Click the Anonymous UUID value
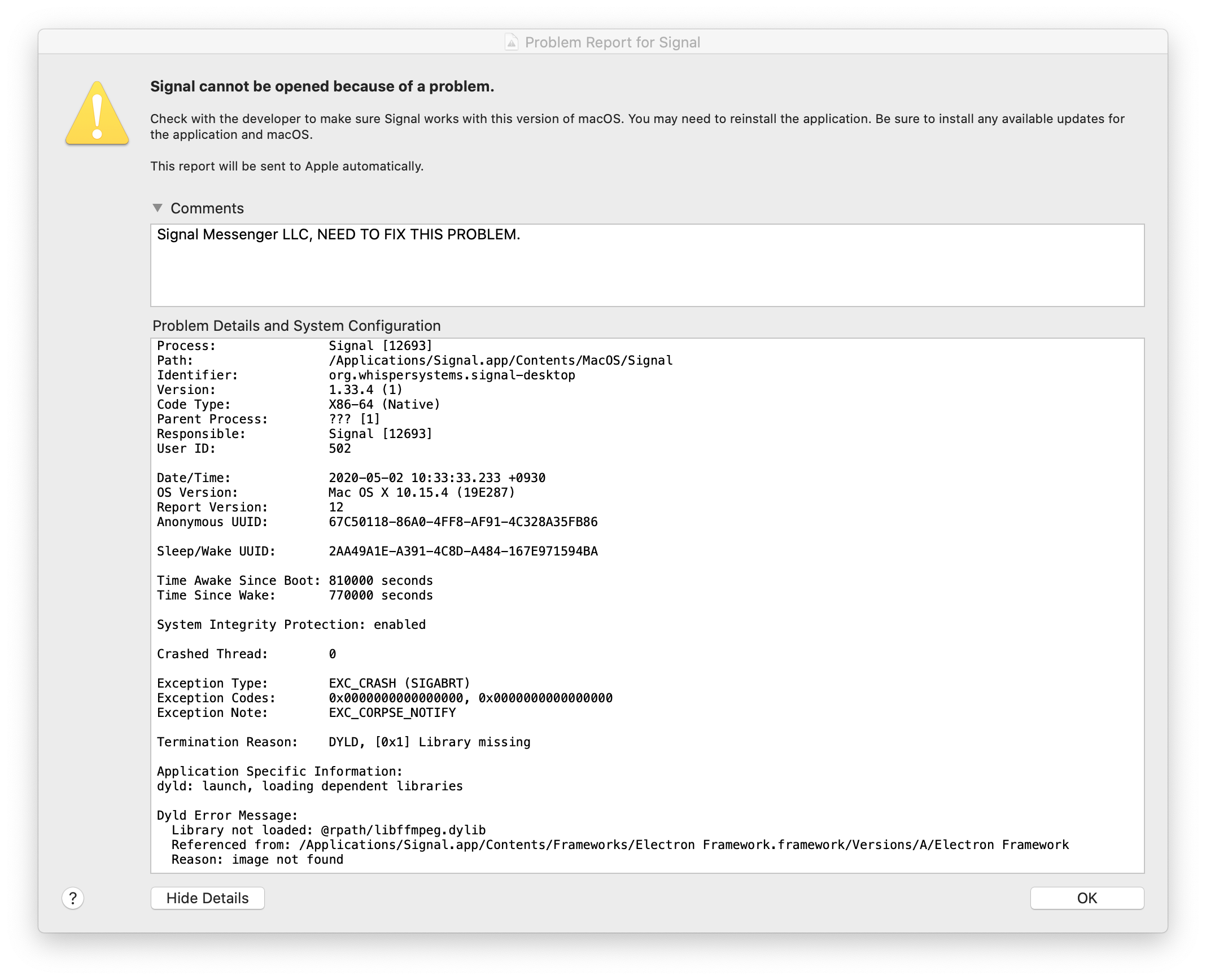The height and width of the screenshot is (980, 1206). pyautogui.click(x=463, y=522)
